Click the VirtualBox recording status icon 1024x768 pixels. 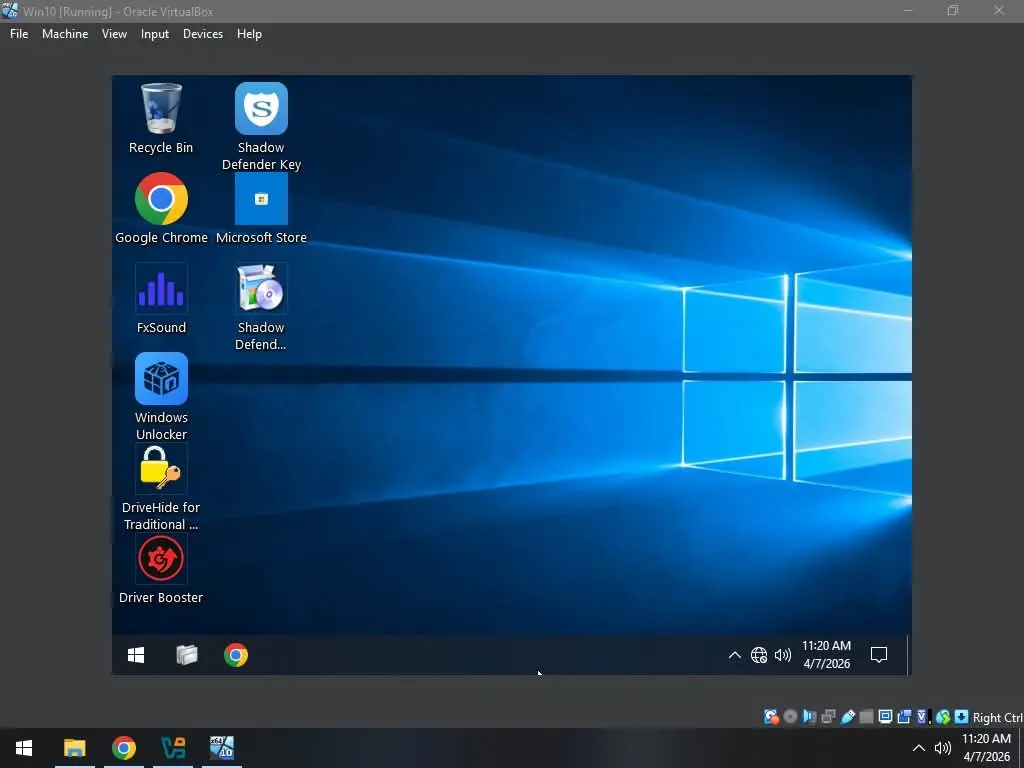coord(904,717)
